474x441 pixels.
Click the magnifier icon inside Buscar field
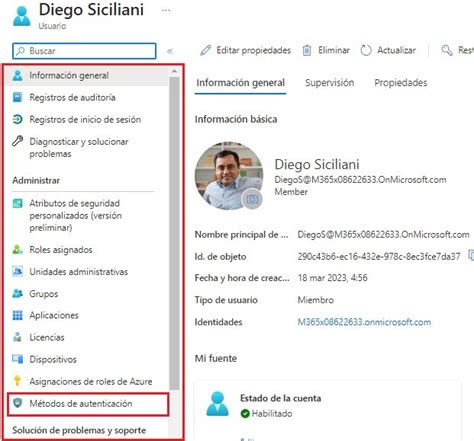[x=21, y=51]
